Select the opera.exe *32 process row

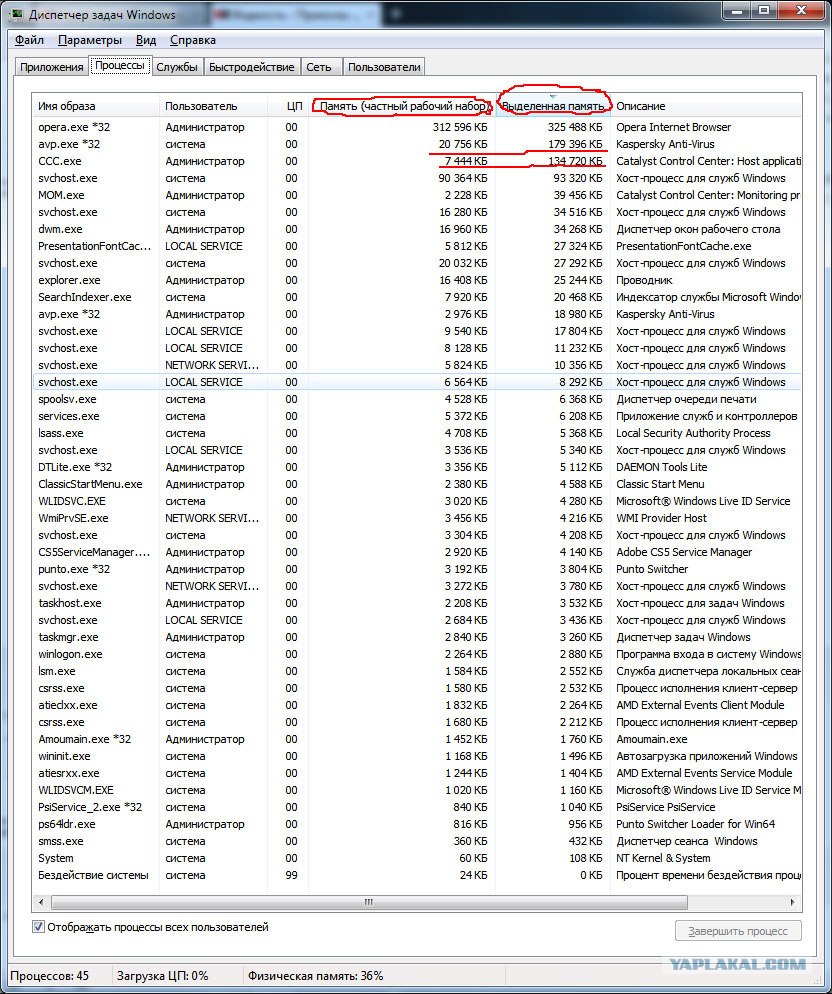[x=417, y=127]
